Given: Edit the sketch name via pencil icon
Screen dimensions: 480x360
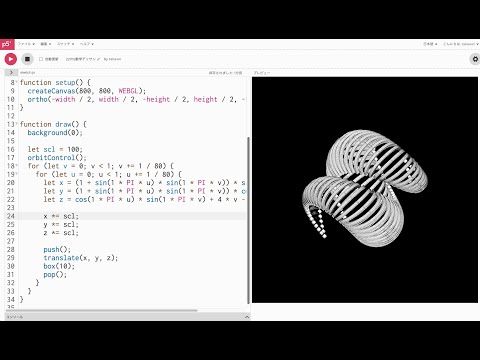Looking at the screenshot, I should pos(98,59).
